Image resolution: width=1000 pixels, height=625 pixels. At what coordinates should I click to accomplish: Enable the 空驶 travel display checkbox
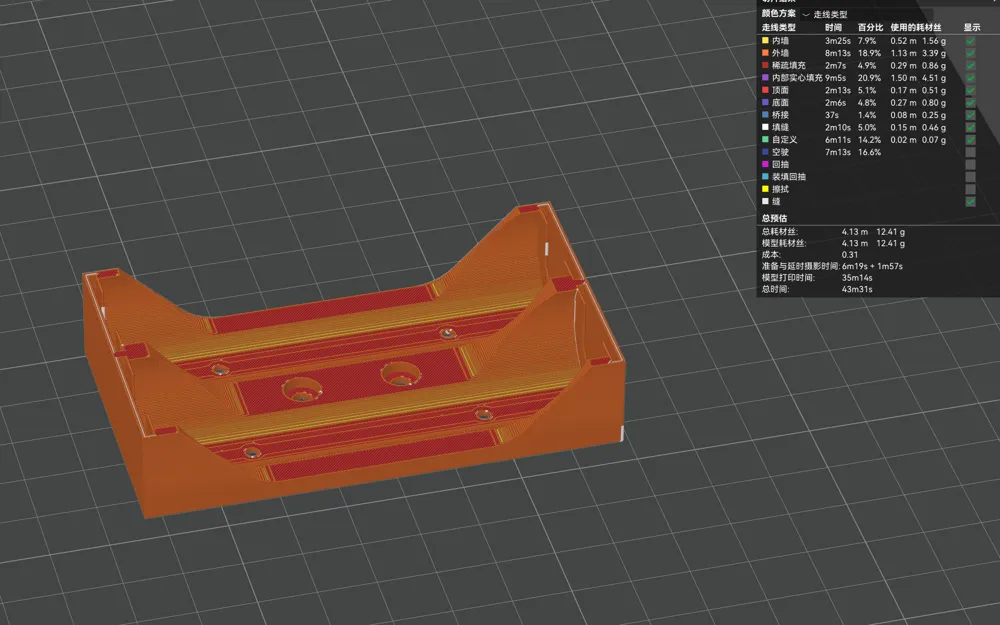(x=970, y=152)
